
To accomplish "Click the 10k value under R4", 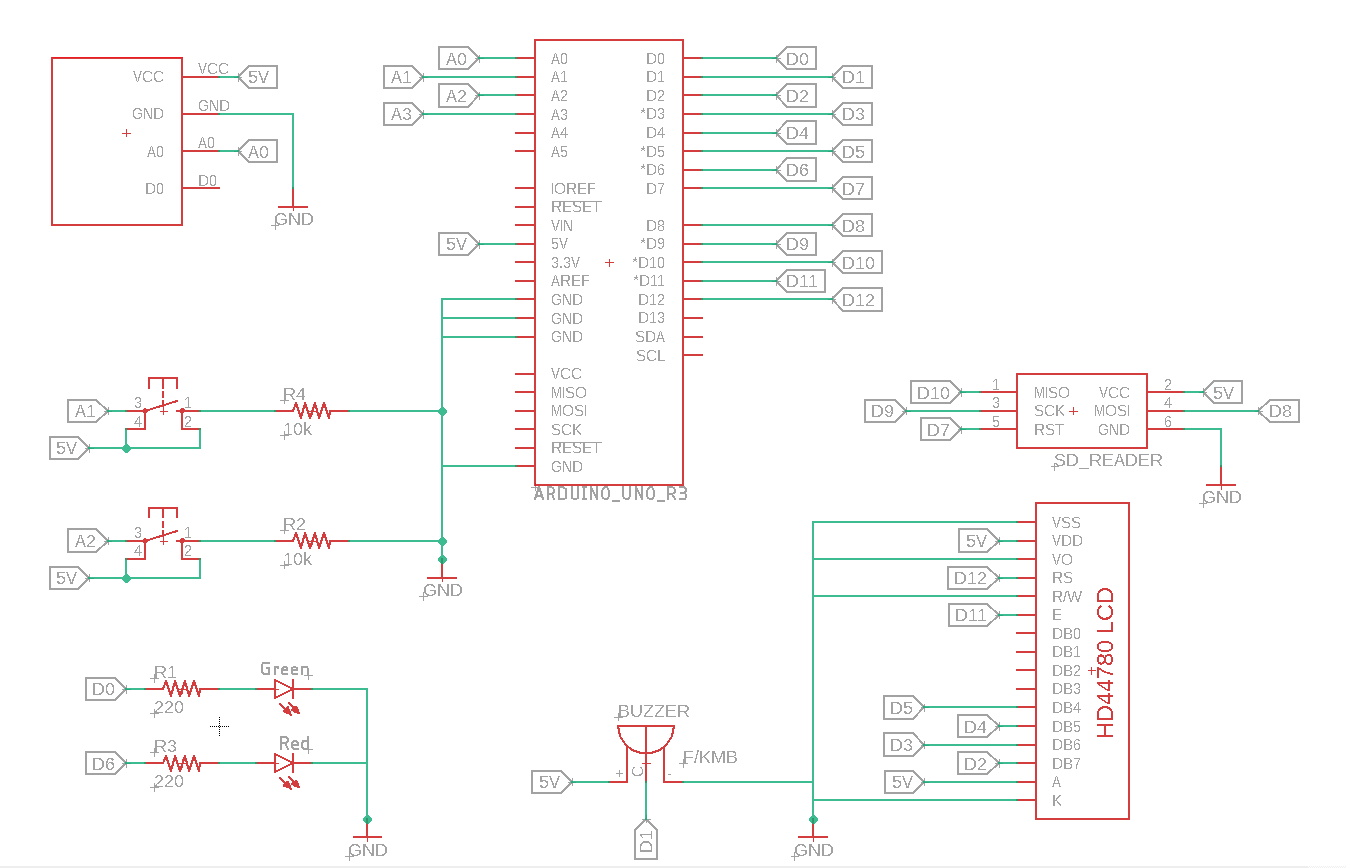I will 298,429.
